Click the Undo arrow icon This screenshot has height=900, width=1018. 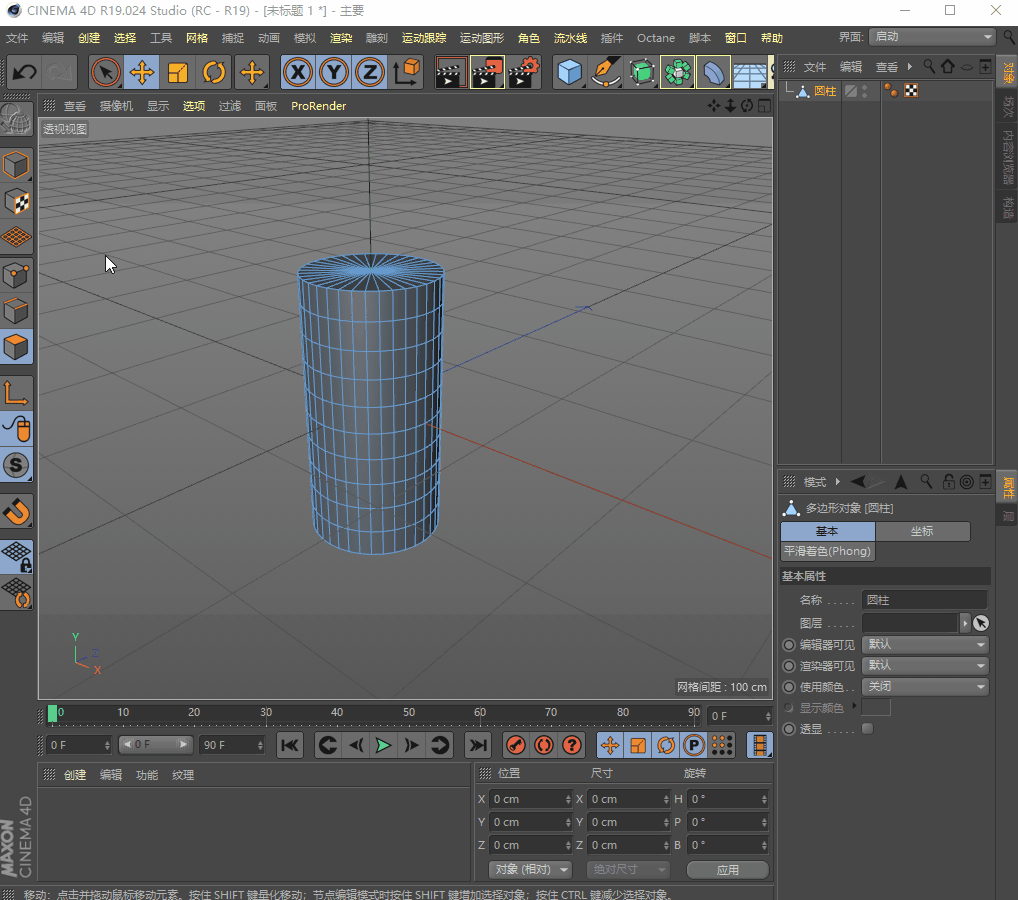(24, 73)
